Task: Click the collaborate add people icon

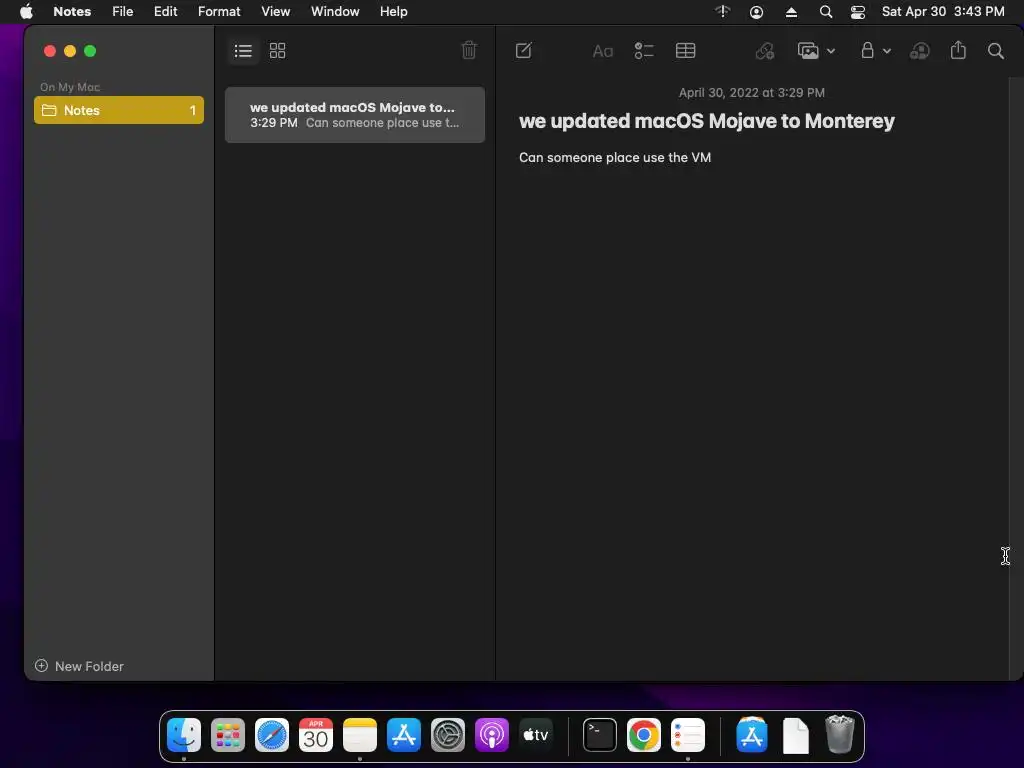Action: [920, 51]
